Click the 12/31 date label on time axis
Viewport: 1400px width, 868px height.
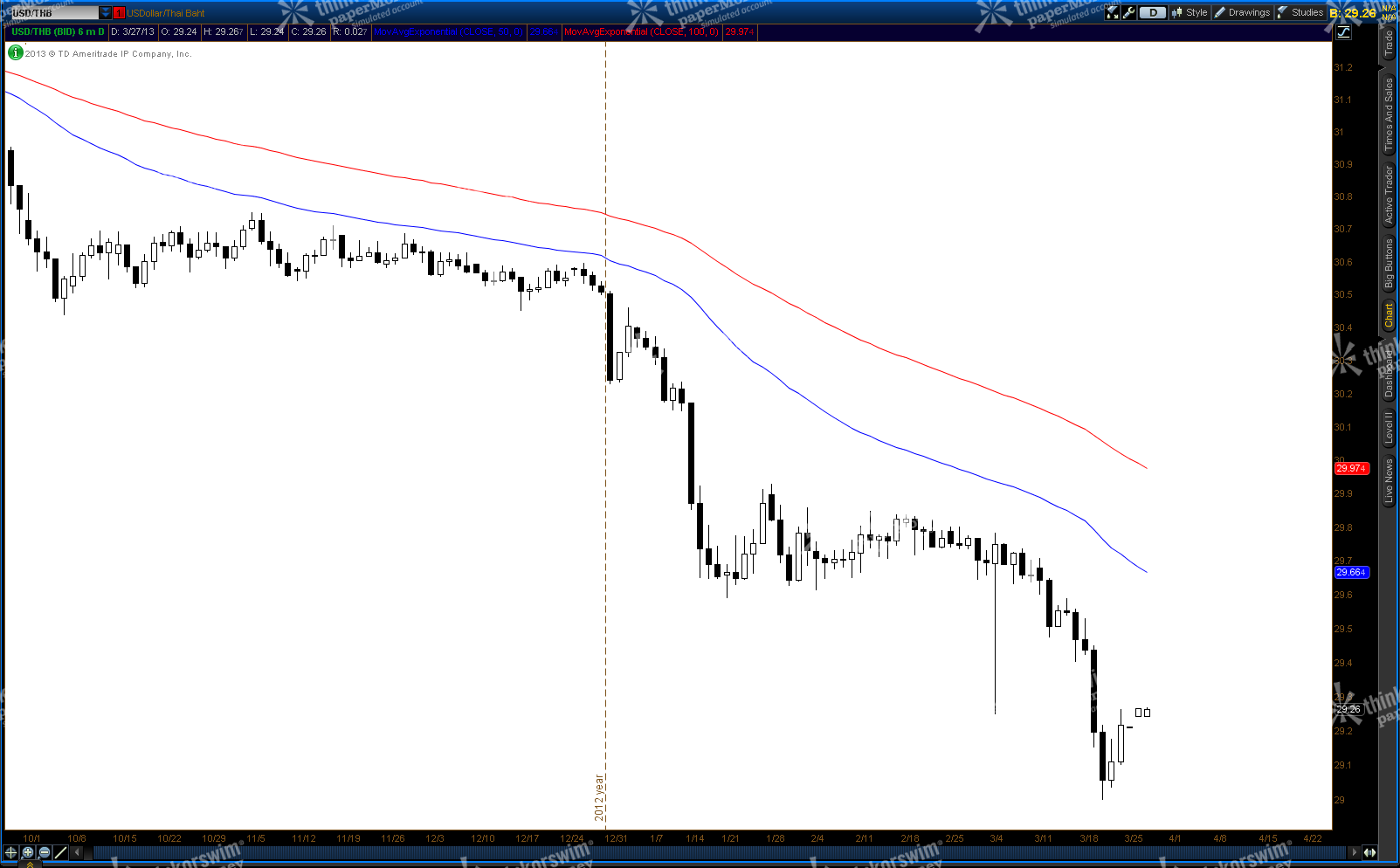coord(616,838)
